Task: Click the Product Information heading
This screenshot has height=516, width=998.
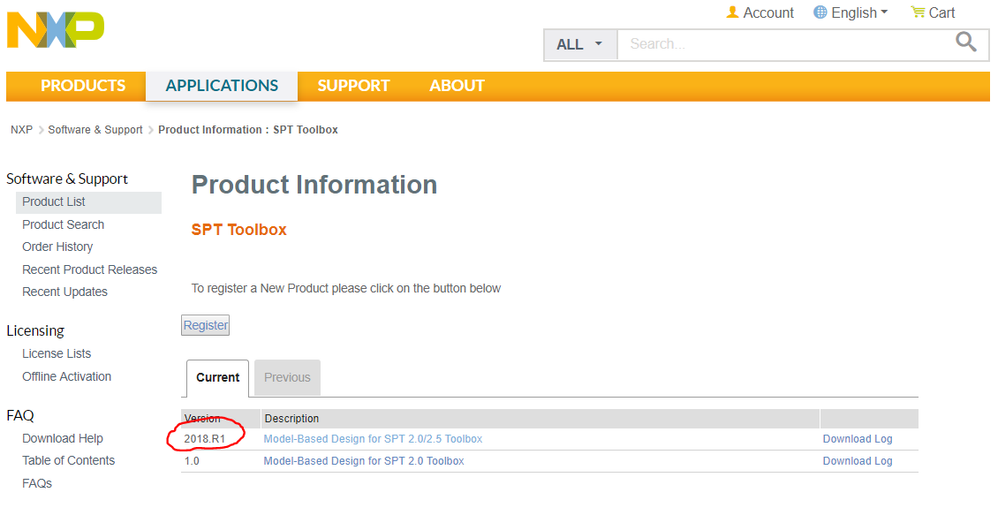Action: pos(314,185)
